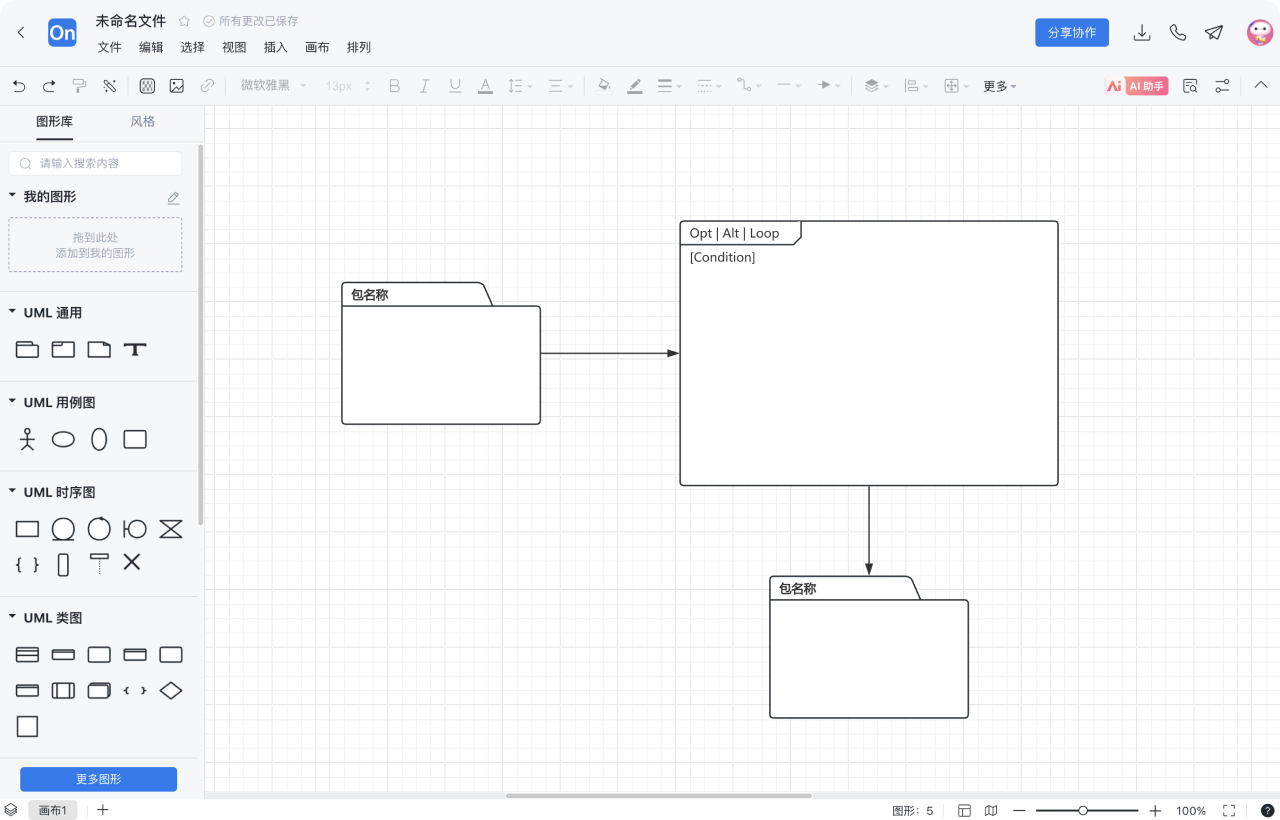Collapse the UML 时序图 section

[x=13, y=492]
